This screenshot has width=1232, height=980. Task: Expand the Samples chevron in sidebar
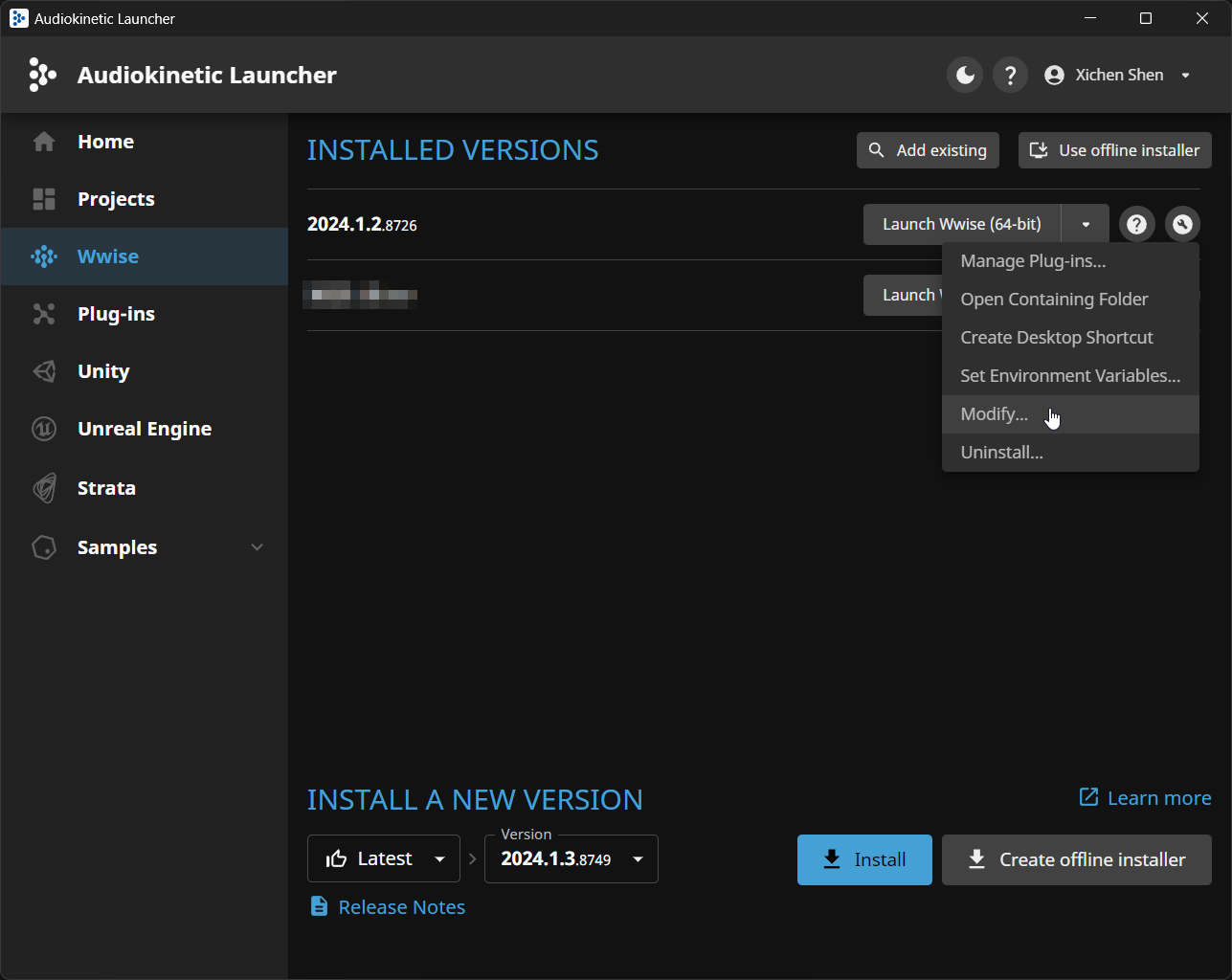(x=257, y=547)
